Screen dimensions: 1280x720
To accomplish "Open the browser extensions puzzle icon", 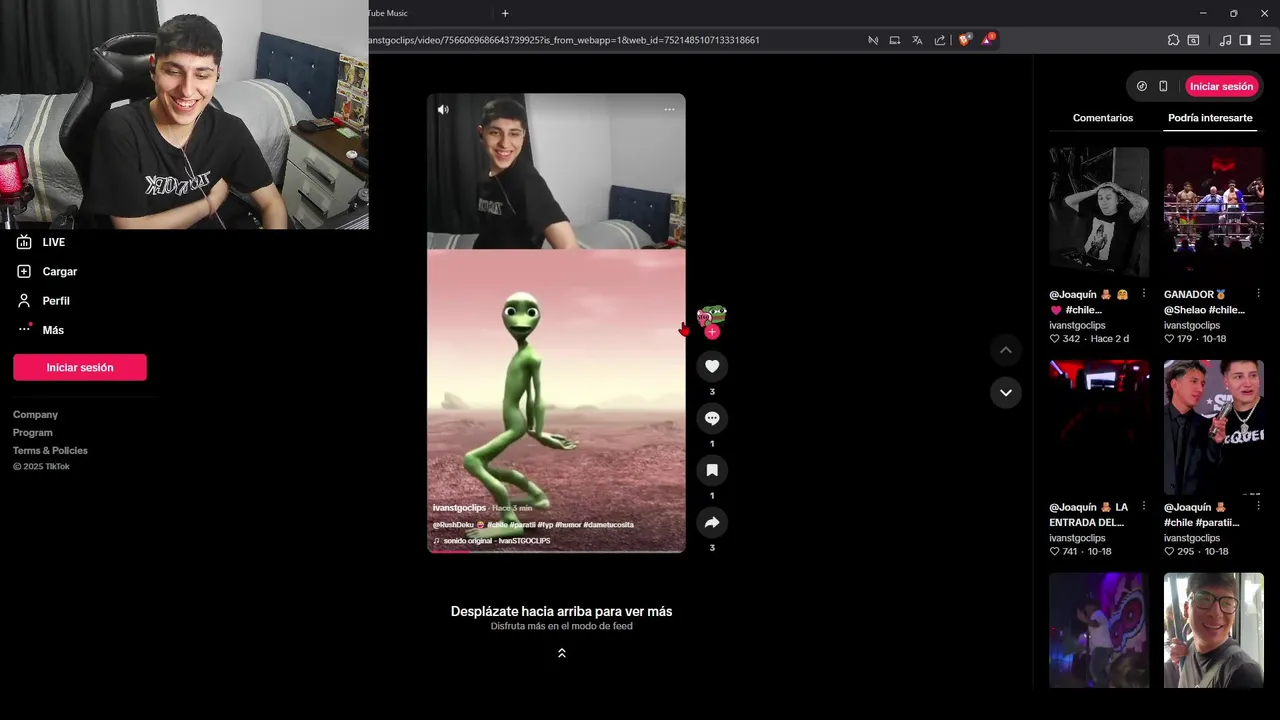I will tap(1173, 40).
